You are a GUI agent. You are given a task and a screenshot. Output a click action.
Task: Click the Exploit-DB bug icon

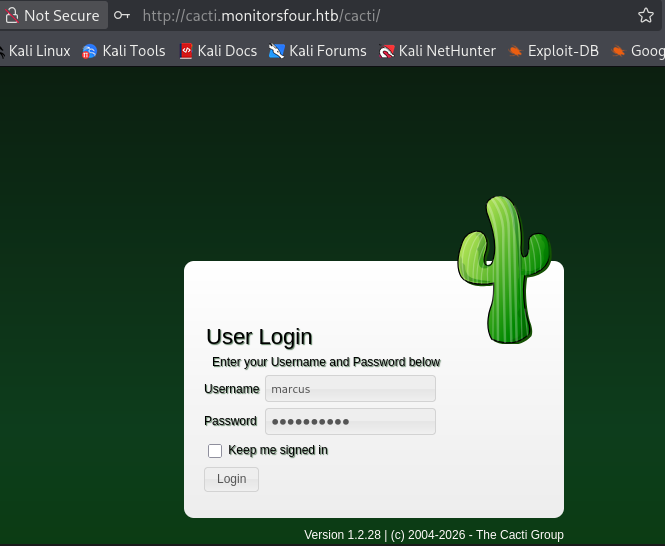[515, 51]
